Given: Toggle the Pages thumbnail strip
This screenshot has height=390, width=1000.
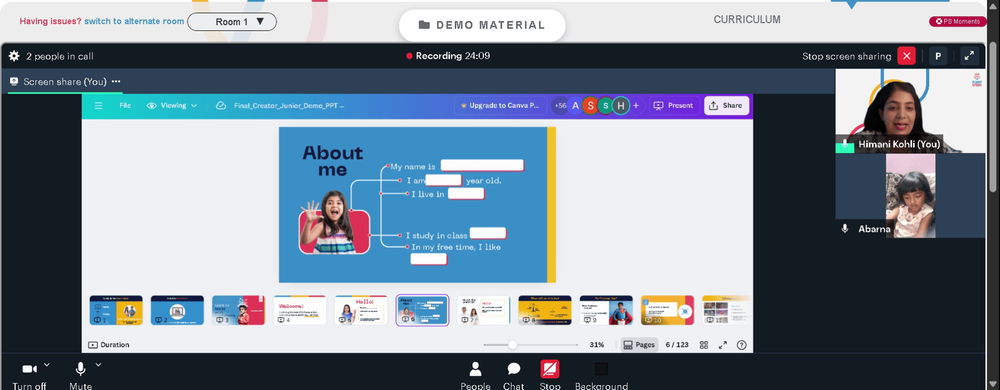Looking at the screenshot, I should [639, 345].
